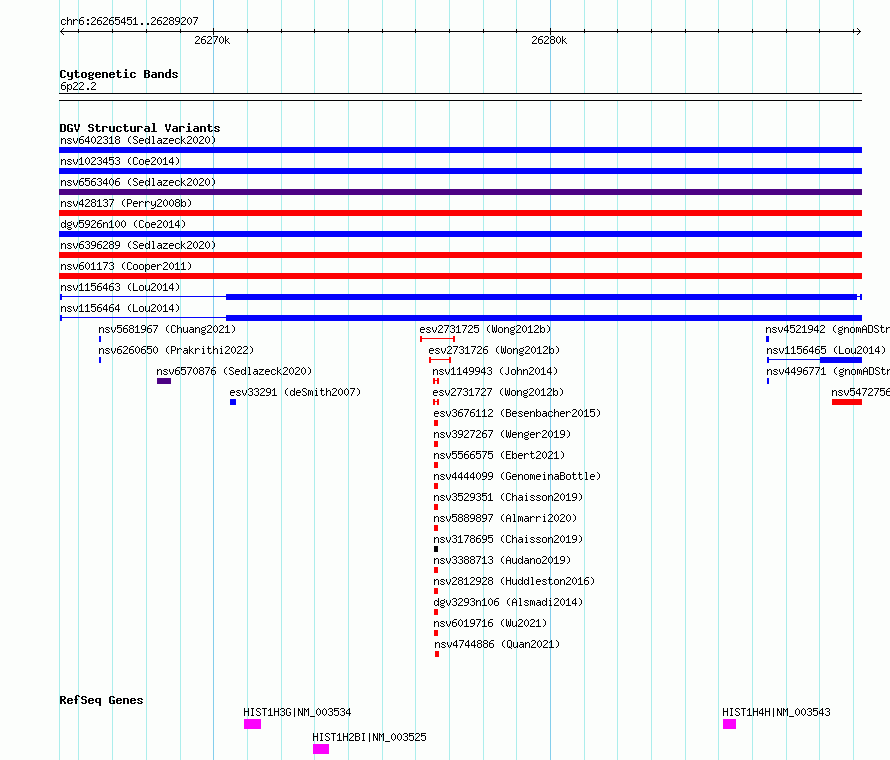Open the nsv1149943 (John2014) label
Screen dimensions: 890x760
[x=495, y=371]
